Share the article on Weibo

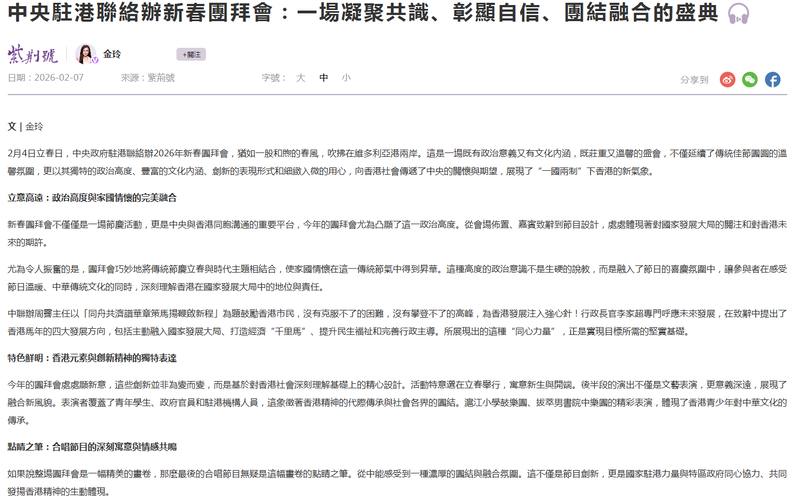tap(727, 79)
